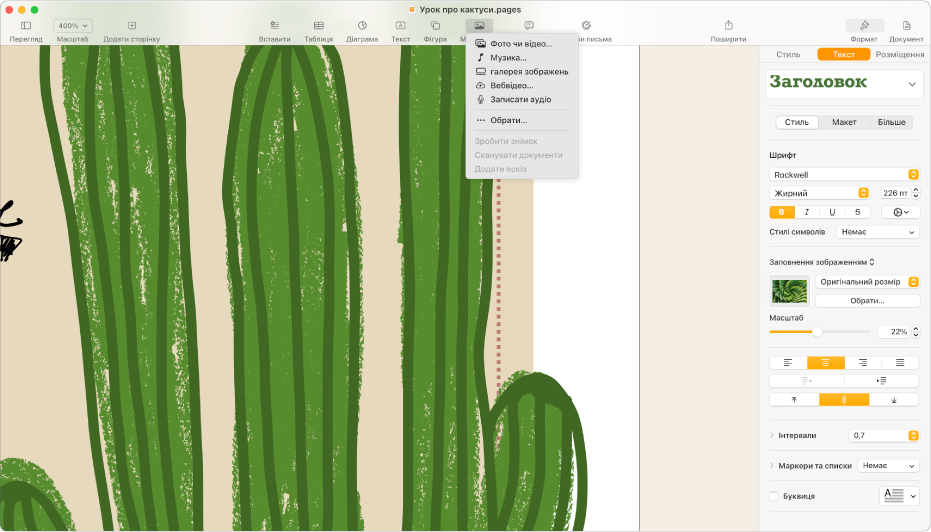Open the drop cap style dropdown
The image size is (931, 532).
pos(899,495)
